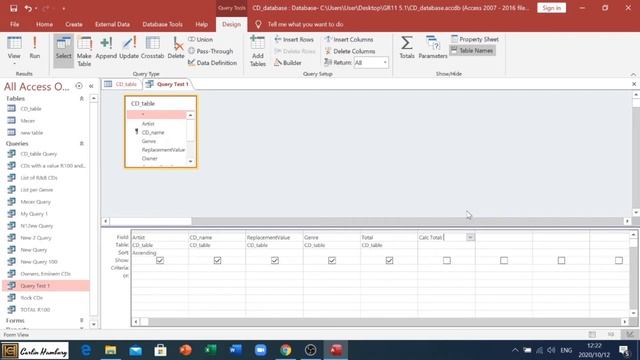Toggle Table Names row display
The height and width of the screenshot is (360, 640).
tap(472, 51)
